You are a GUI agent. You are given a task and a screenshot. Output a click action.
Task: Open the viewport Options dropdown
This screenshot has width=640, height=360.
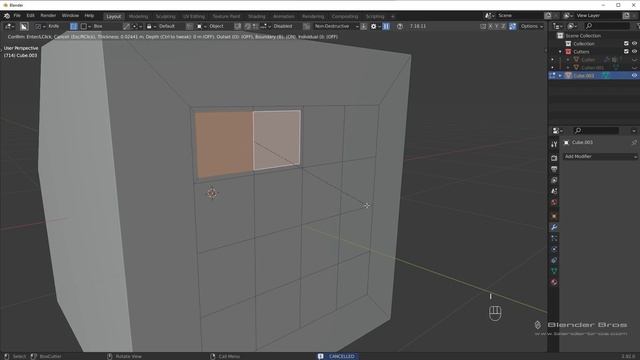coord(532,26)
